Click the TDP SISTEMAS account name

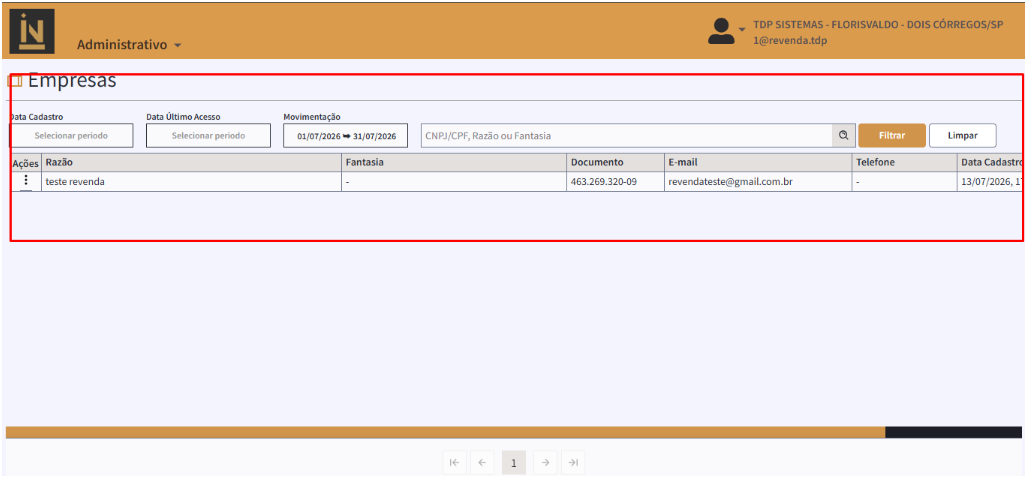pos(878,25)
